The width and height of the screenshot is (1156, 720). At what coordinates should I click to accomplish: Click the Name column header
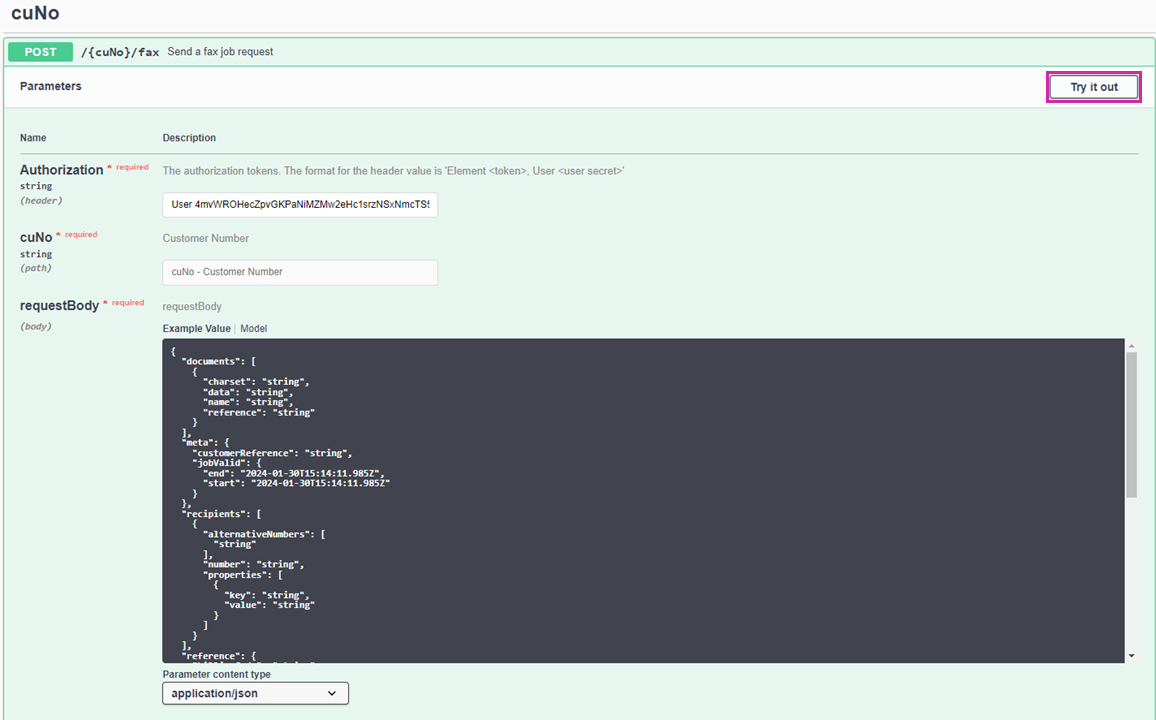point(33,138)
